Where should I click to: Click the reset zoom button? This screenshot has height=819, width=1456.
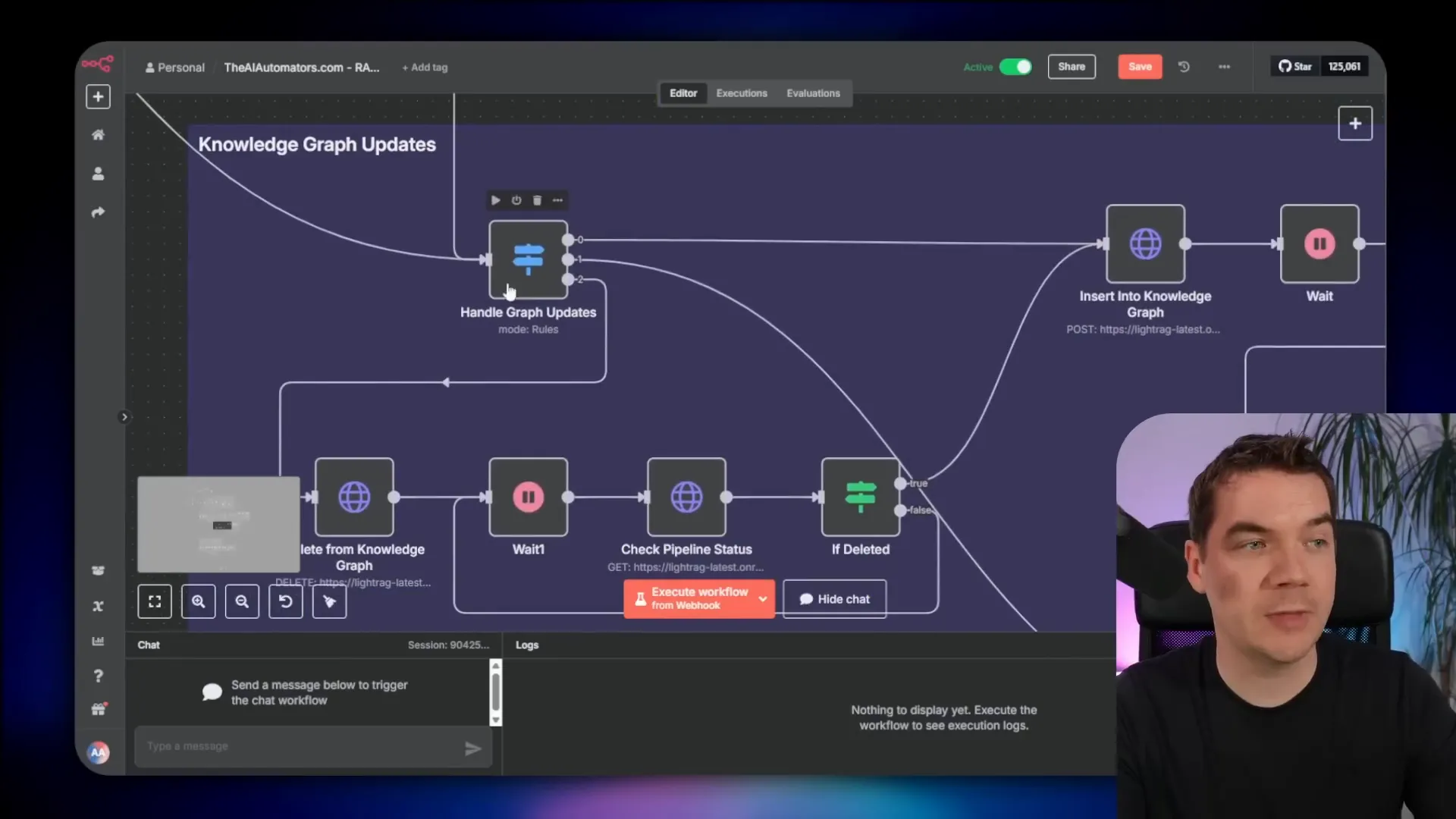pyautogui.click(x=286, y=601)
